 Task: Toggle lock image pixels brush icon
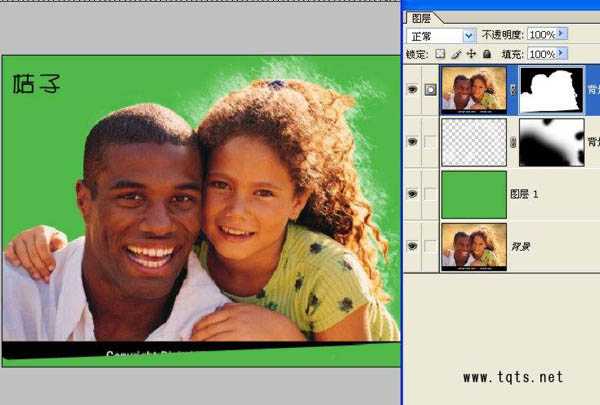[456, 54]
